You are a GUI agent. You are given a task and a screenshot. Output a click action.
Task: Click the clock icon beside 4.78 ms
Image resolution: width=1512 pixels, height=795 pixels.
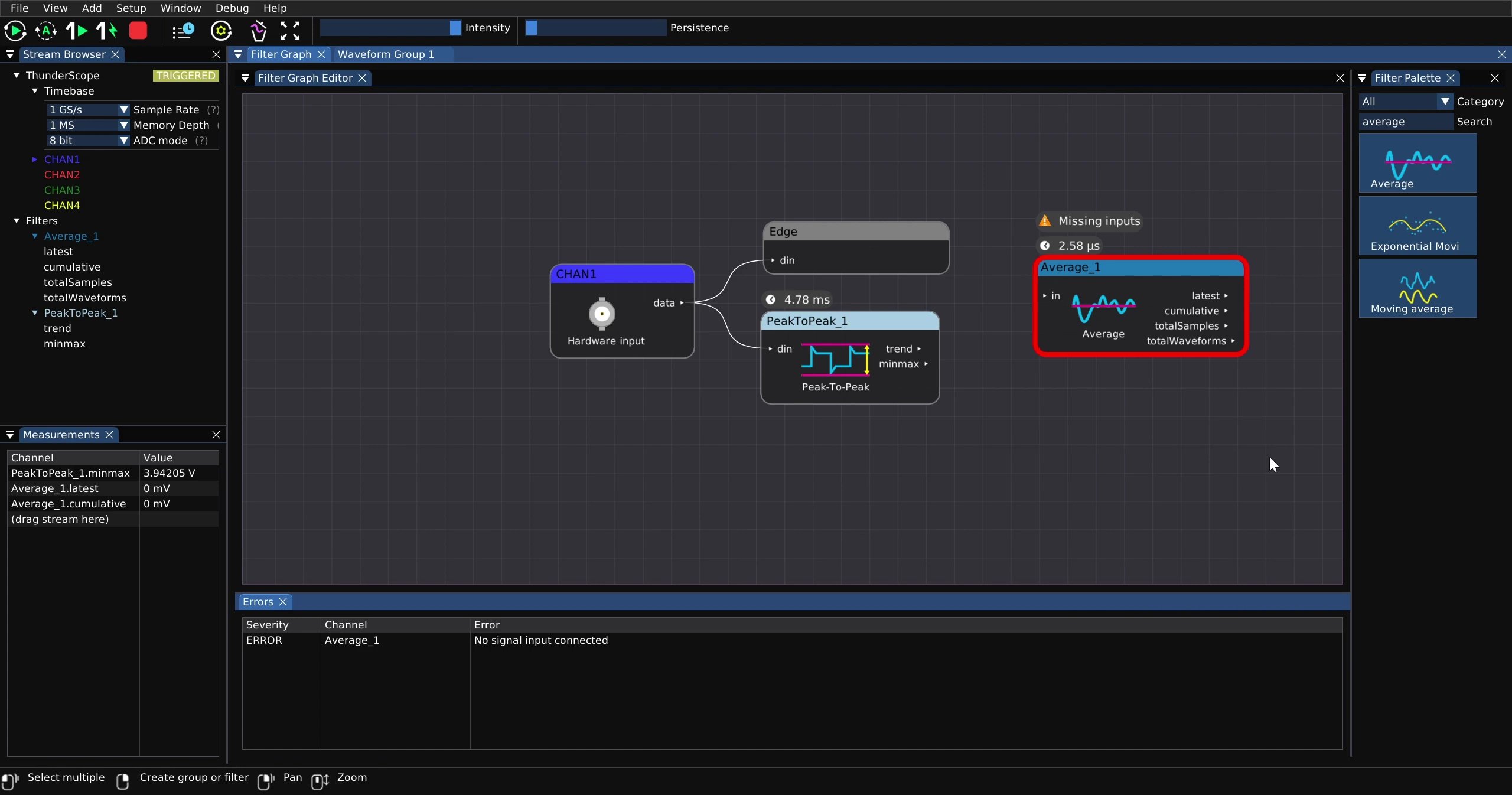point(771,299)
